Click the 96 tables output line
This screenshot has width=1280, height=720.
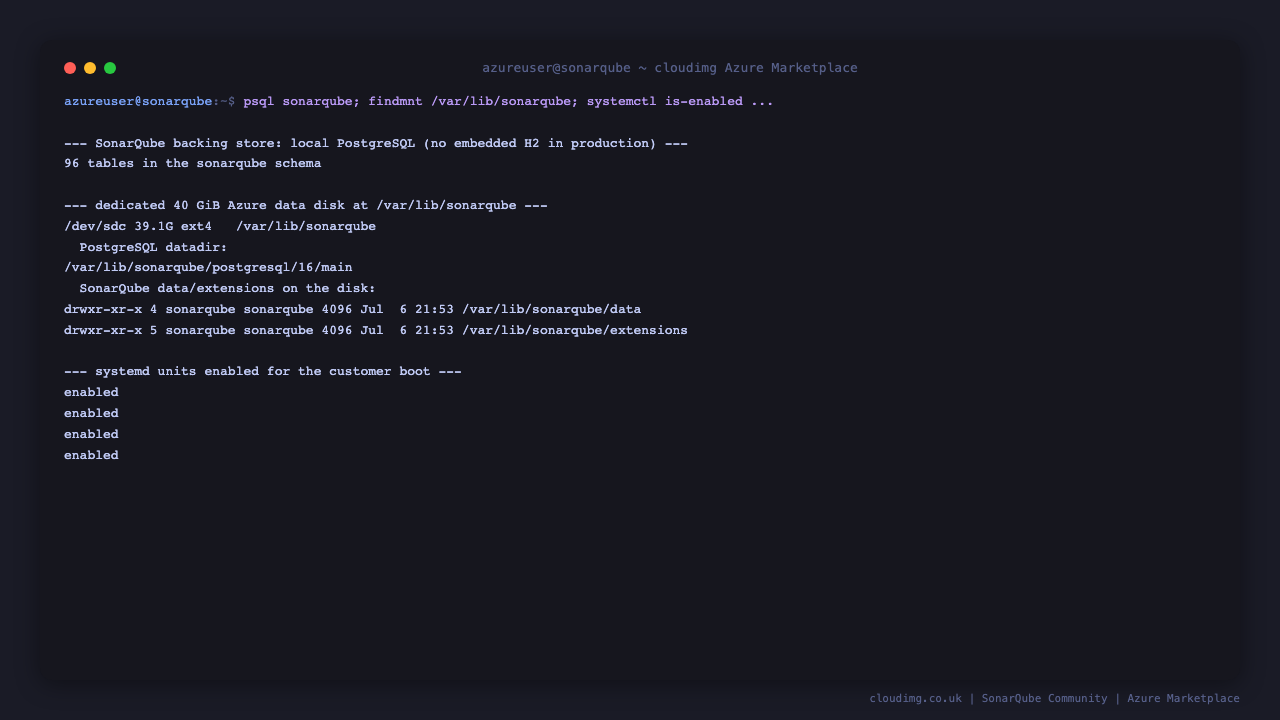(193, 163)
